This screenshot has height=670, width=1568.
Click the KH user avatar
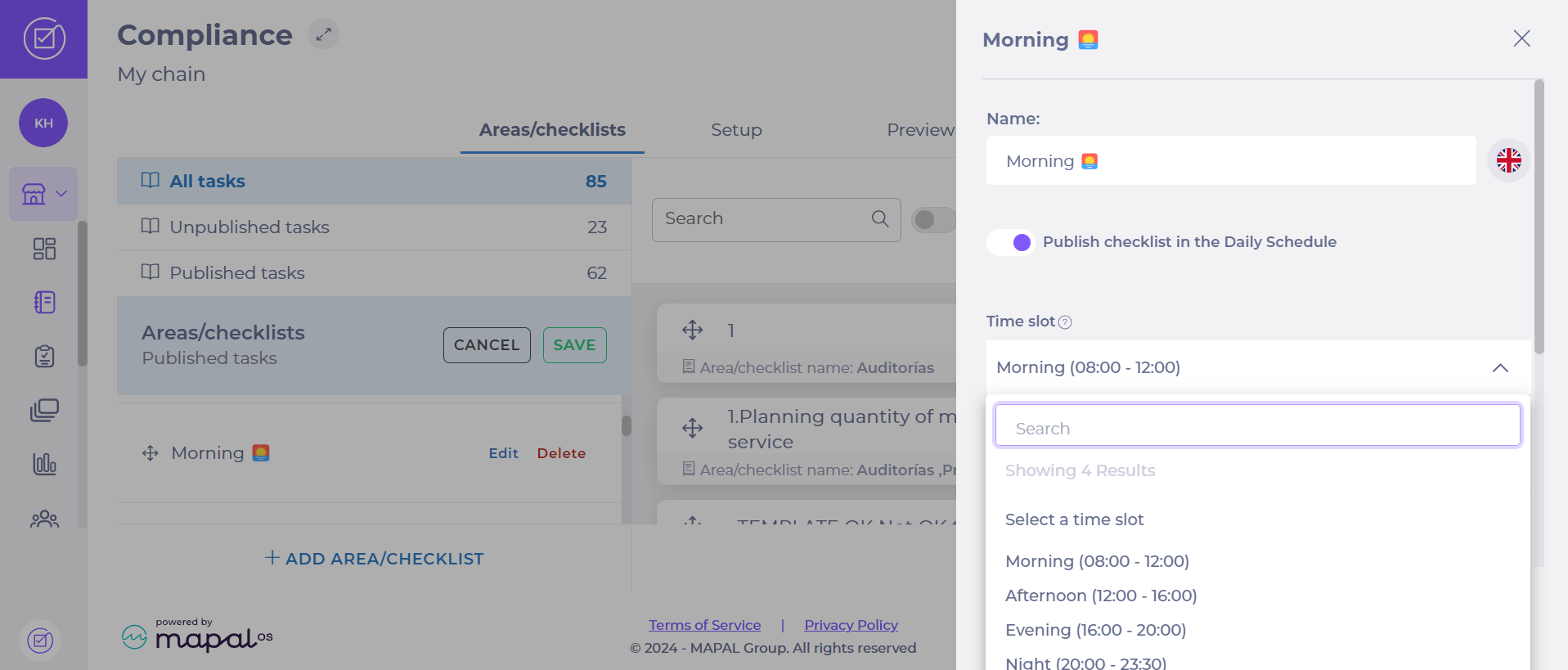(x=43, y=123)
